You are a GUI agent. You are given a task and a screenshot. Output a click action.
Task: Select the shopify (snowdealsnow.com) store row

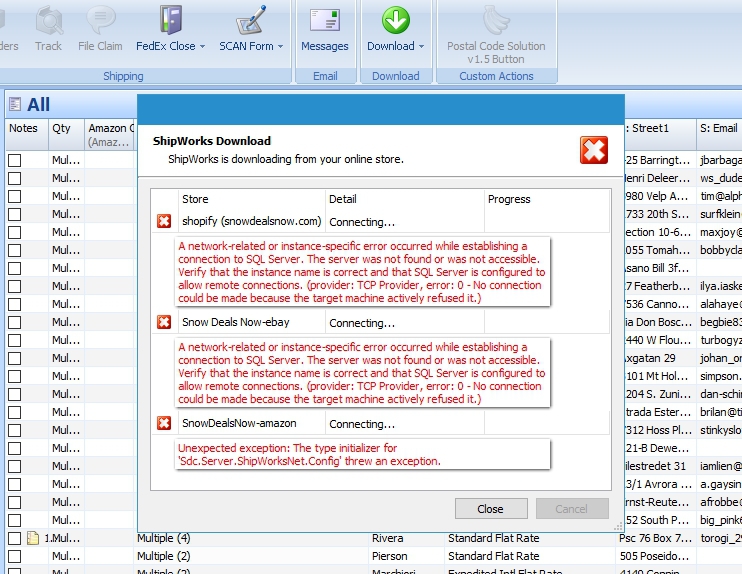(380, 221)
